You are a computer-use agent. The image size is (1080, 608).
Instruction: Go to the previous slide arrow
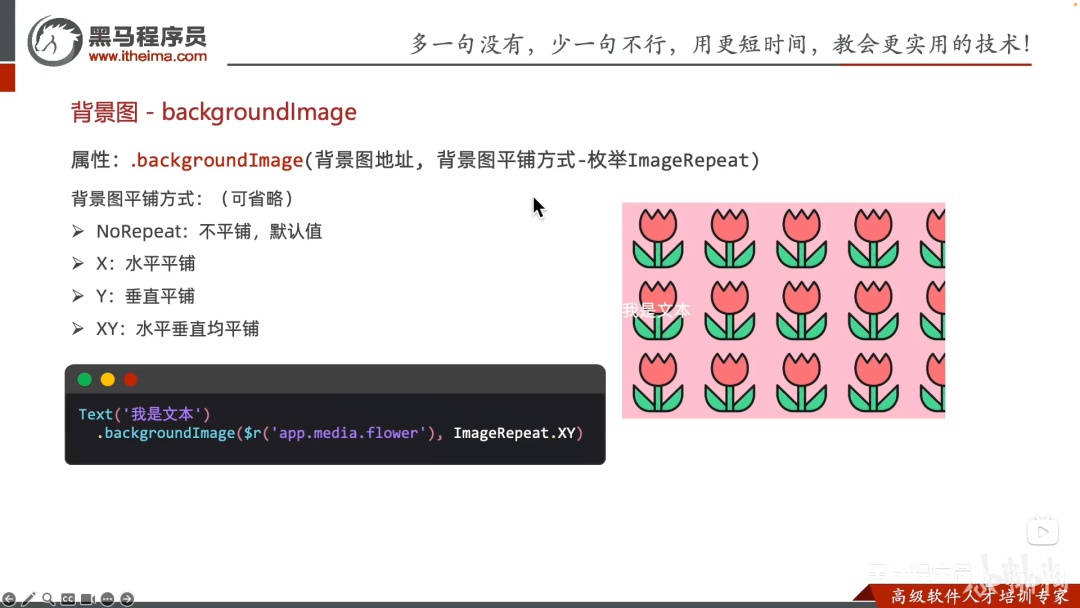tap(9, 599)
